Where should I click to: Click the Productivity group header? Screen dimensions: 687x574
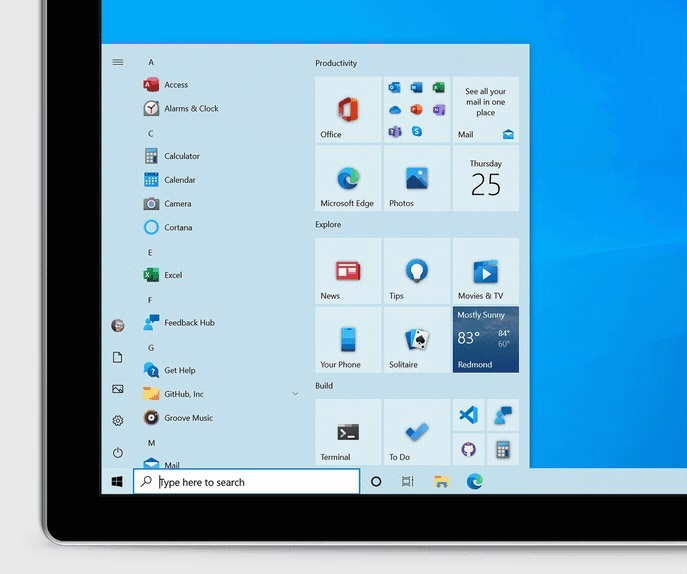(x=336, y=63)
